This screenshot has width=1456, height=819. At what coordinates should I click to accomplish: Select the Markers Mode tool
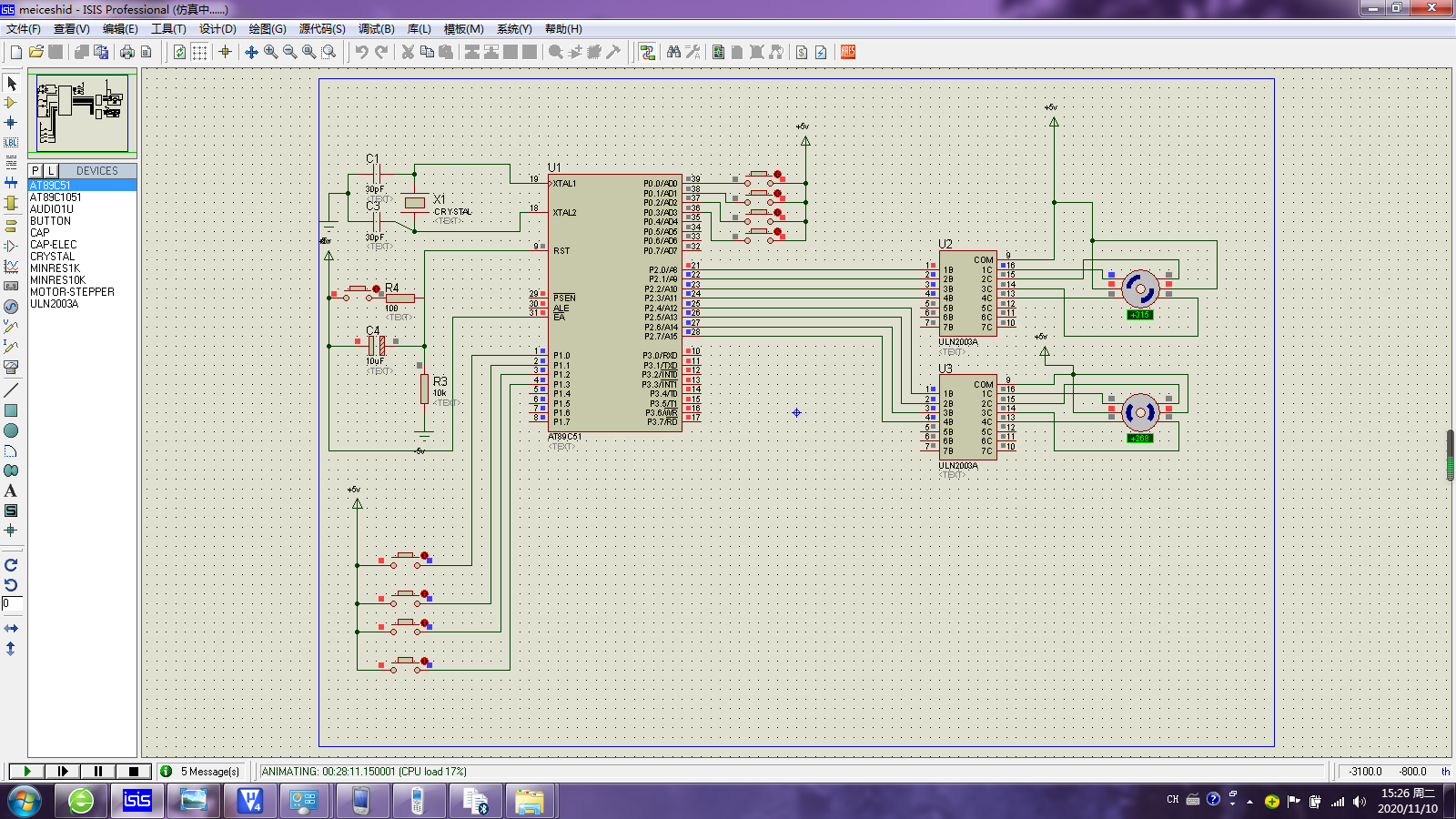pyautogui.click(x=11, y=531)
